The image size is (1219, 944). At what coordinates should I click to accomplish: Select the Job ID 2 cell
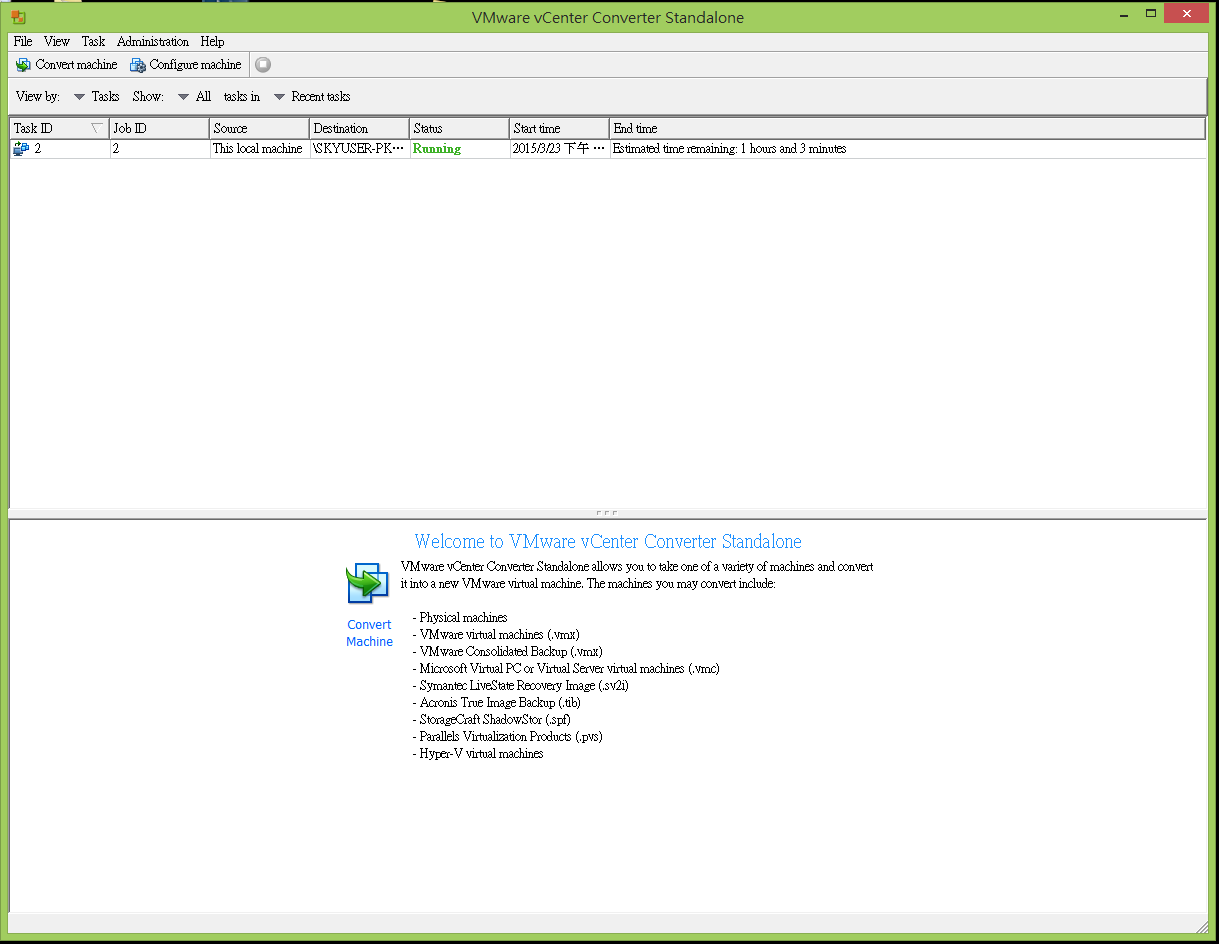pos(160,149)
